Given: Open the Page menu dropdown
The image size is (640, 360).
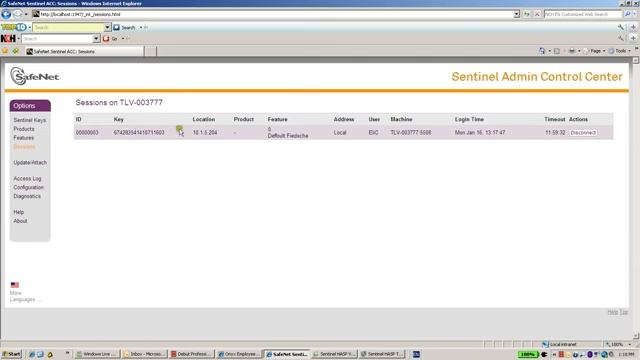Looking at the screenshot, I should pos(594,51).
